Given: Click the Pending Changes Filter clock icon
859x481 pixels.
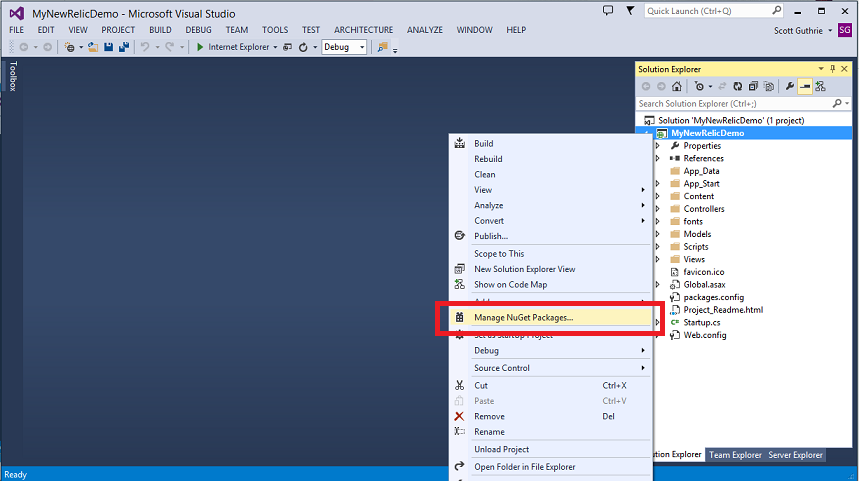Looking at the screenshot, I should tap(700, 87).
